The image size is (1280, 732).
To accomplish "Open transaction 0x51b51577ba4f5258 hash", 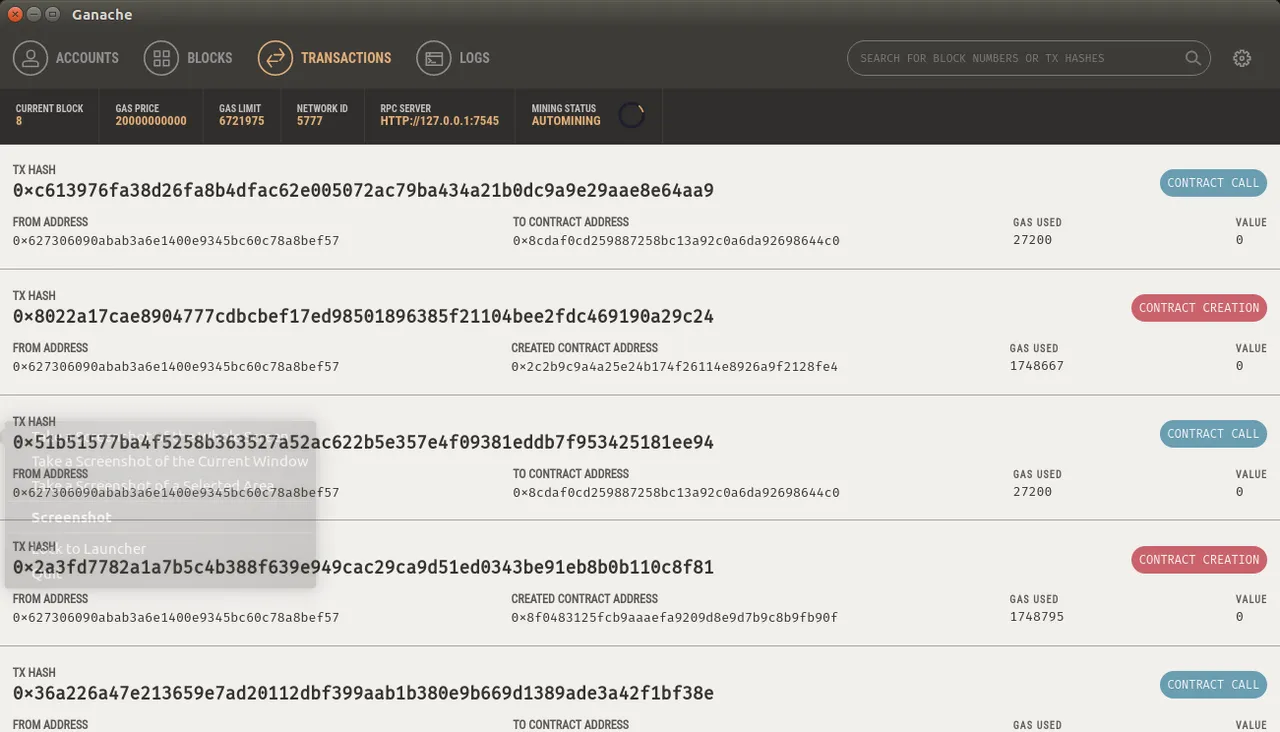I will tap(363, 442).
